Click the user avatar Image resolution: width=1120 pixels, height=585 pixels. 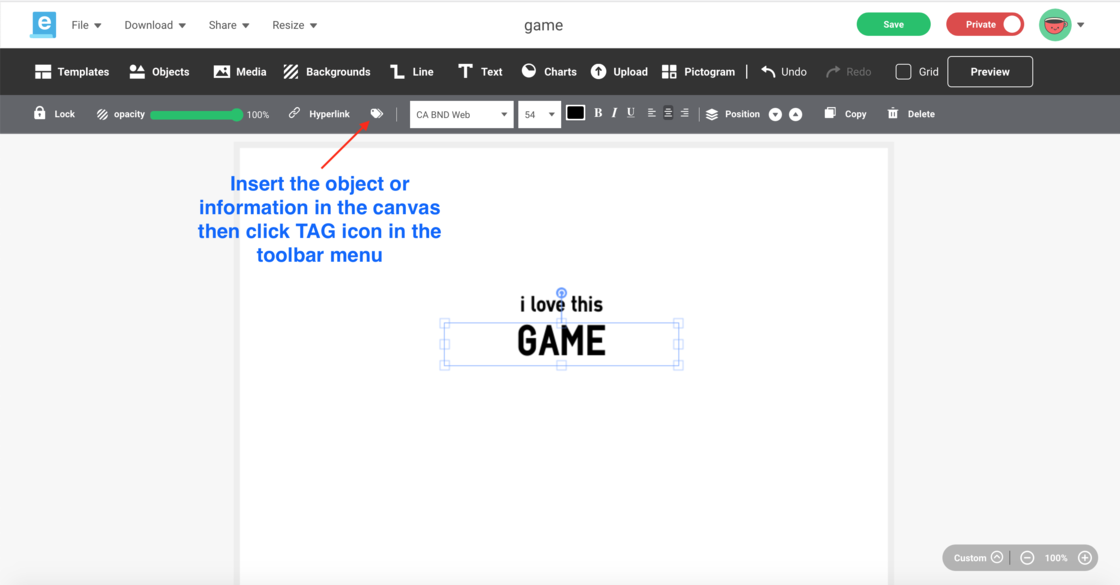pyautogui.click(x=1055, y=25)
